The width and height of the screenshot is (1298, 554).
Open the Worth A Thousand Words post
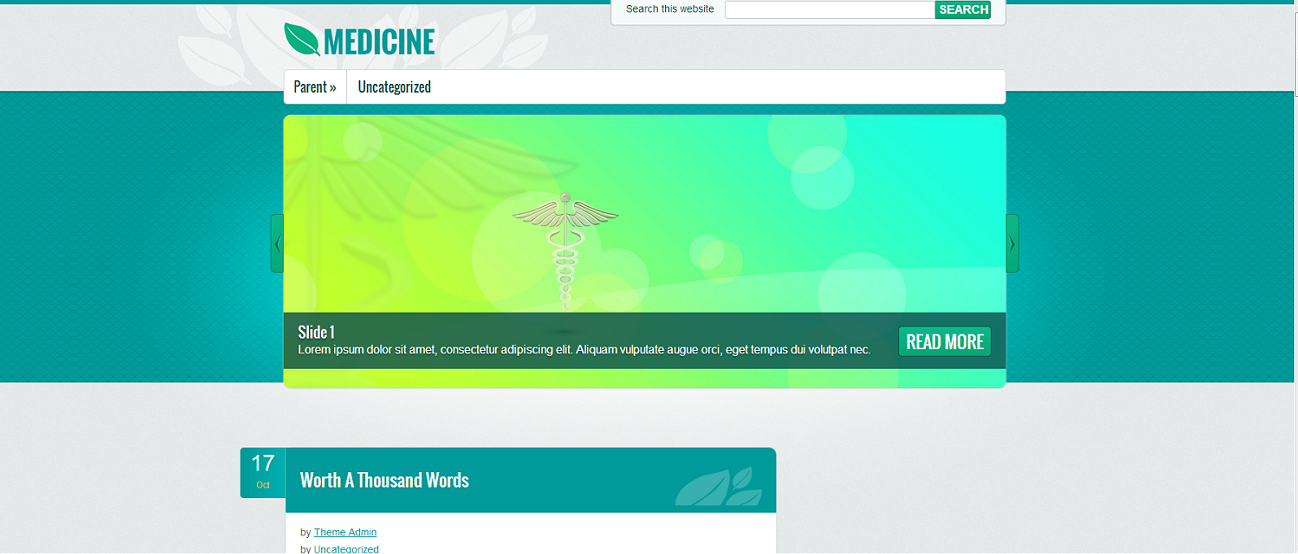pyautogui.click(x=384, y=480)
